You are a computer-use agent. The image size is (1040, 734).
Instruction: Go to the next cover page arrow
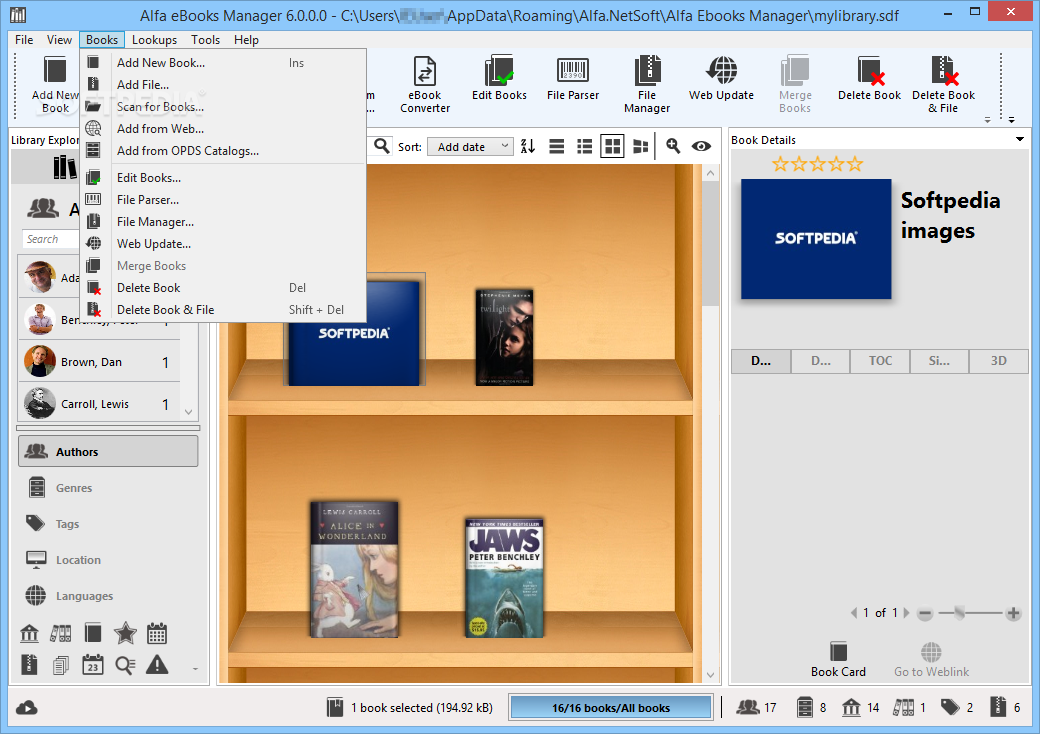pyautogui.click(x=907, y=613)
